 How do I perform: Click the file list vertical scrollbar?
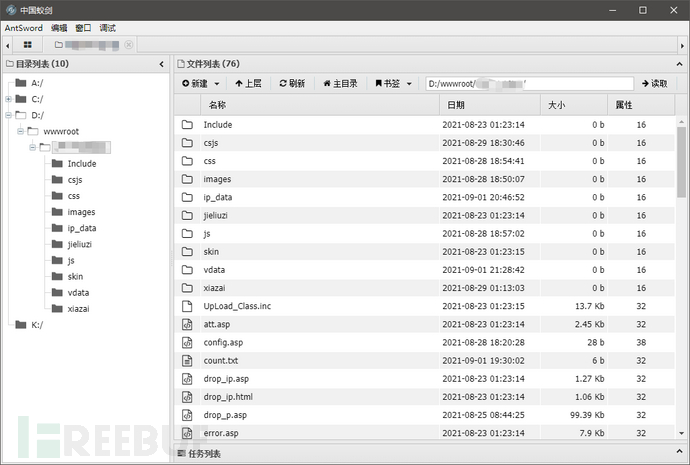tap(681, 162)
